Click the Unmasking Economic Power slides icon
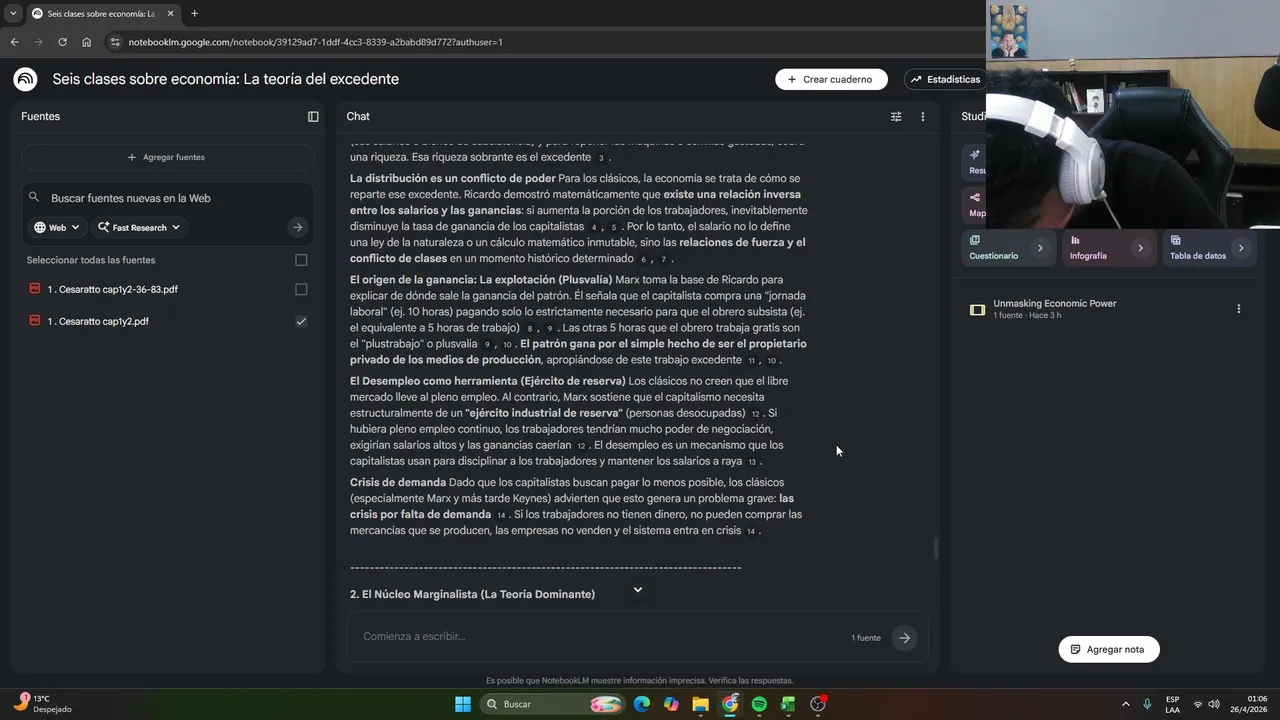Viewport: 1280px width, 720px height. [x=977, y=310]
